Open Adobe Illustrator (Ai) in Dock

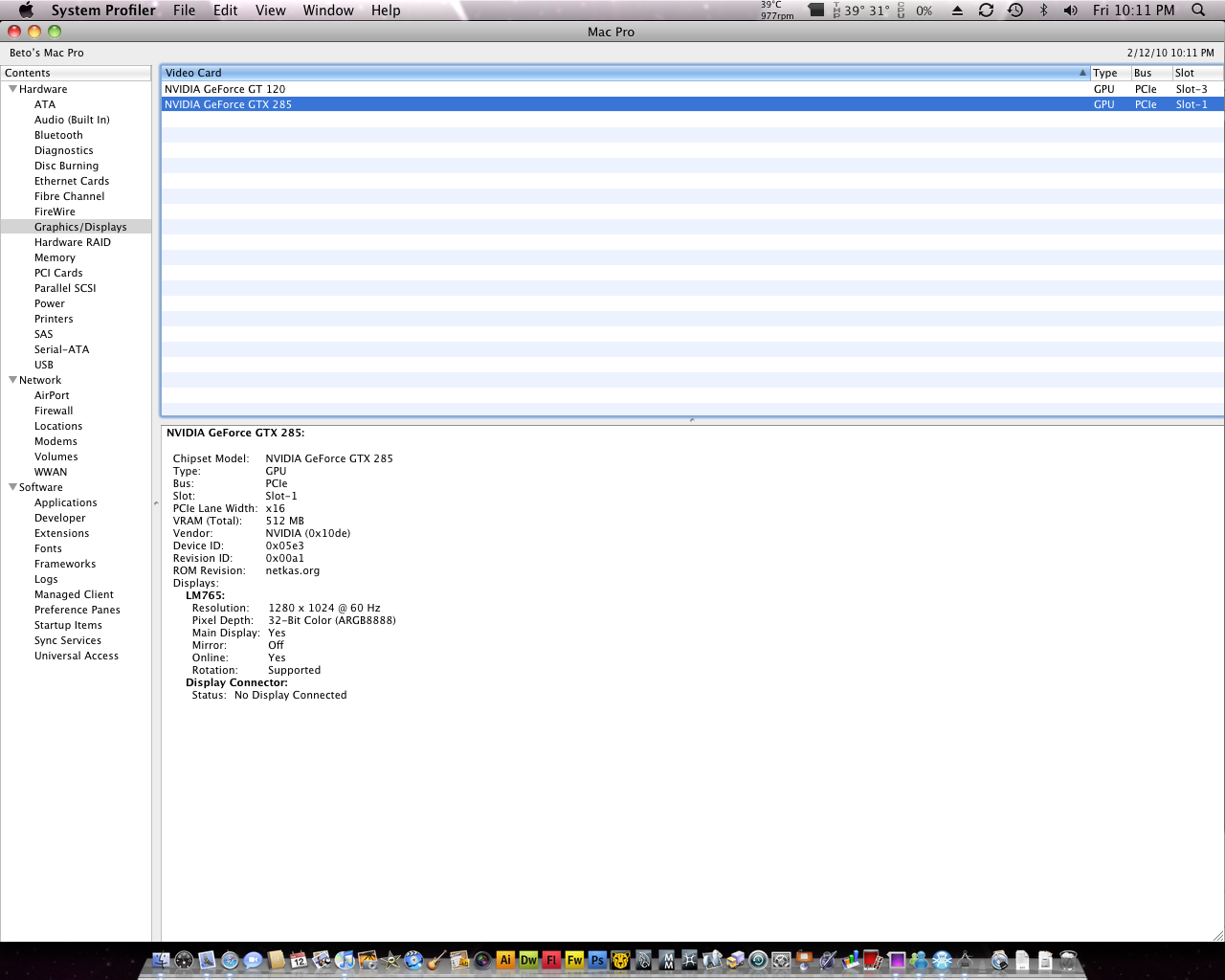click(x=506, y=960)
